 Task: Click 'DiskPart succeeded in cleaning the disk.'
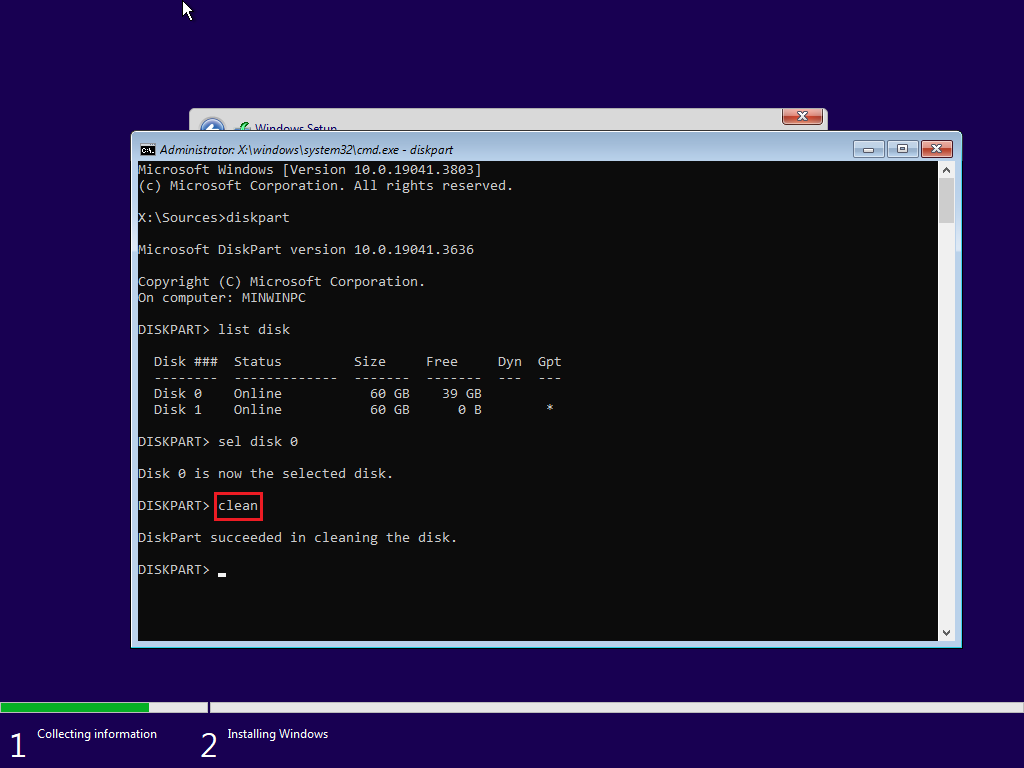297,537
